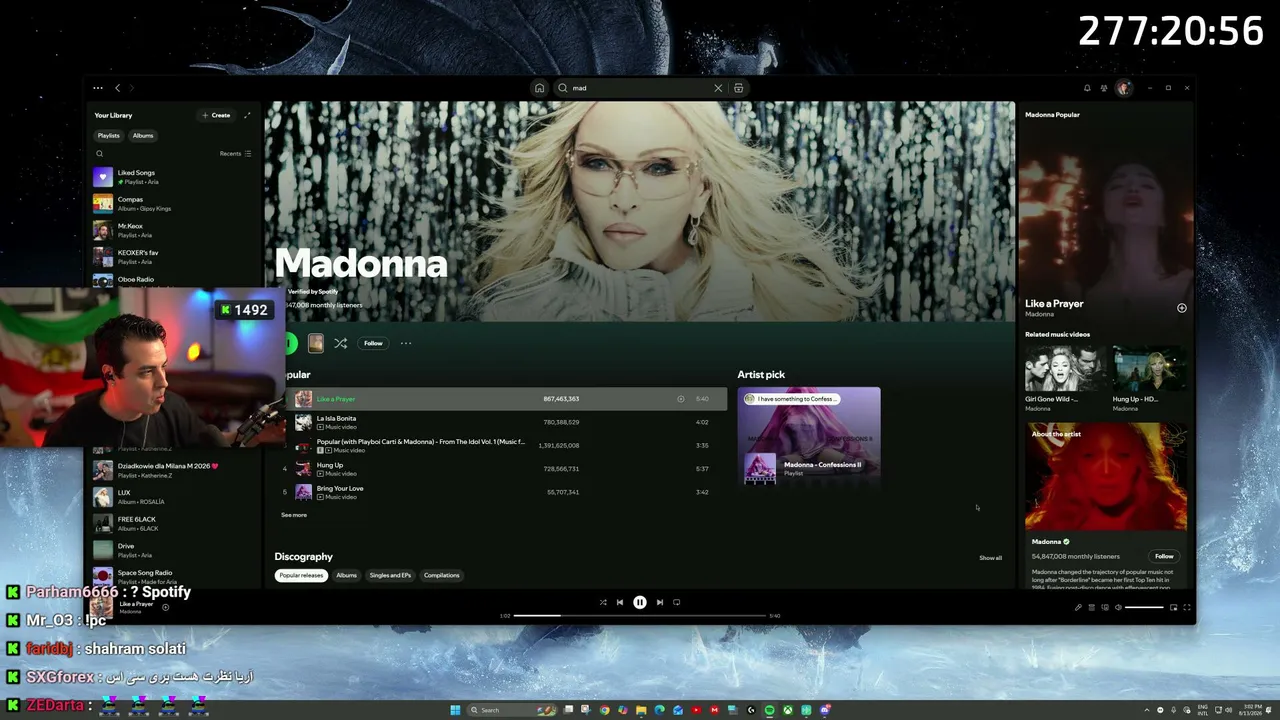Open Liked Songs playlist
This screenshot has height=720, width=1280.
click(172, 177)
